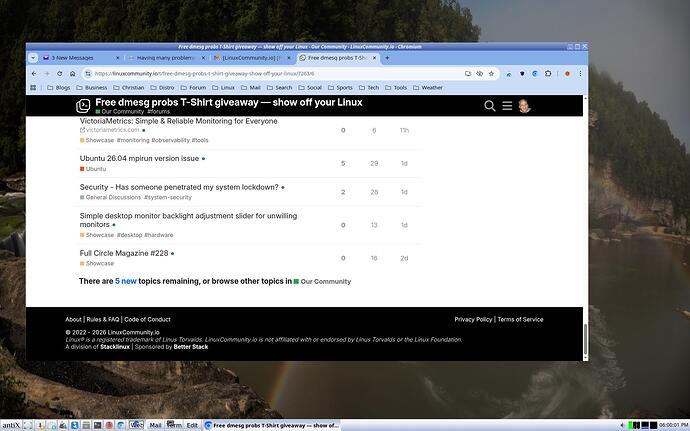Viewport: 690px width, 431px height.
Task: Open the Mail launcher in taskbar
Action: (x=155, y=425)
